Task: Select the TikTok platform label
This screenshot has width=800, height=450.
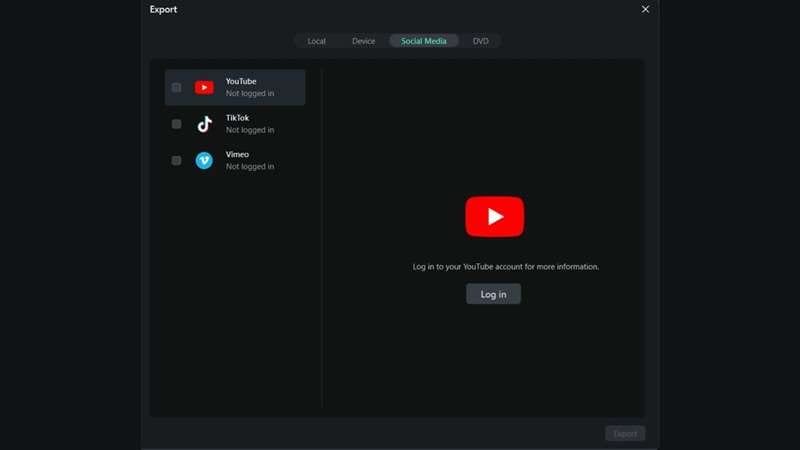Action: [x=237, y=118]
